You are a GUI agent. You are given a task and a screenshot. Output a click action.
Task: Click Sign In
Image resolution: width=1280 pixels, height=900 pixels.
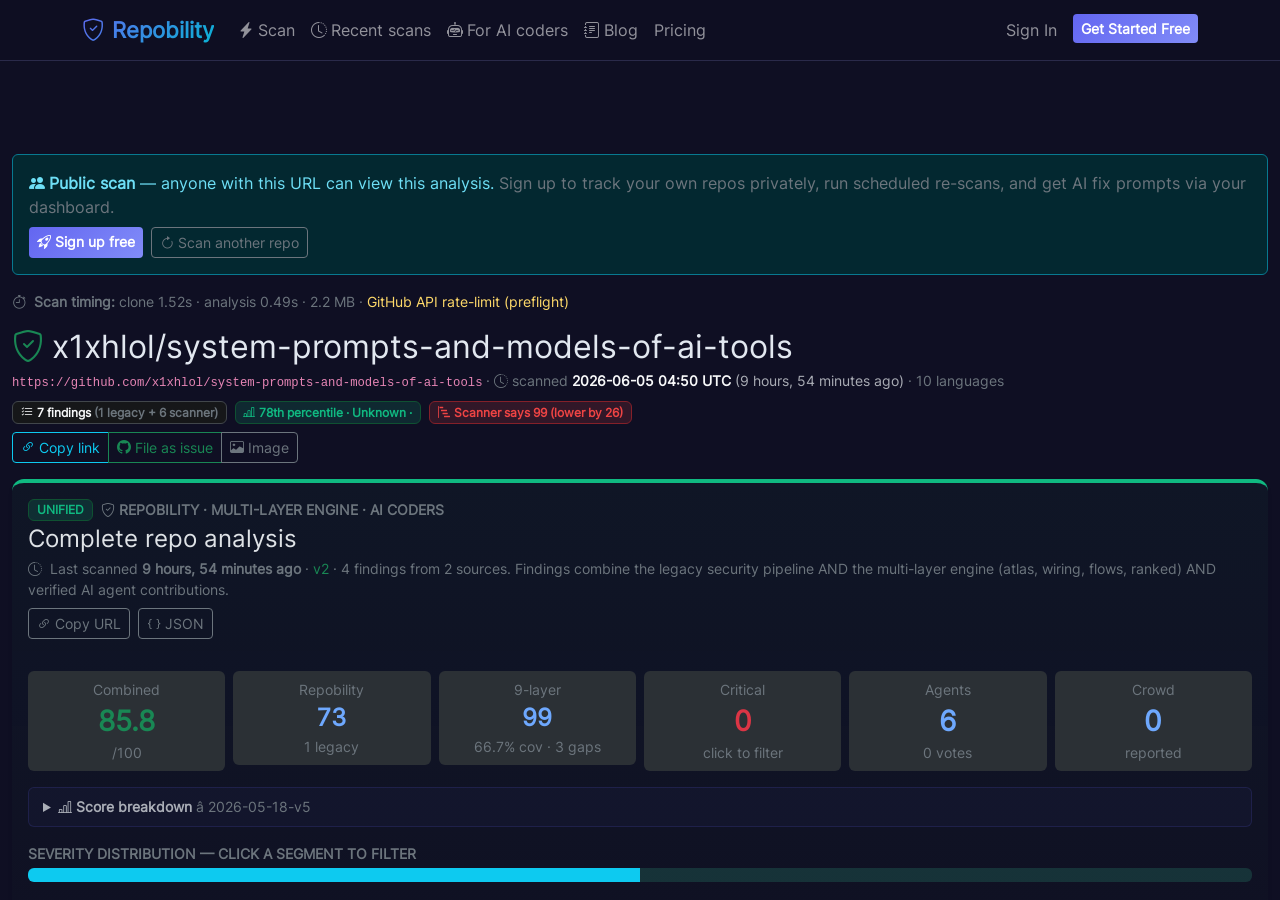point(1031,30)
